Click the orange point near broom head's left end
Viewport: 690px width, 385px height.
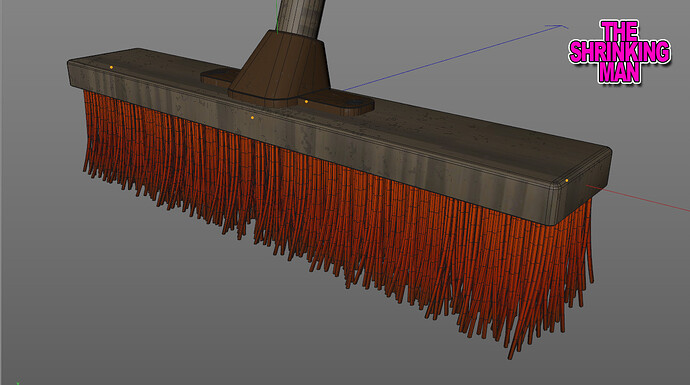point(111,67)
